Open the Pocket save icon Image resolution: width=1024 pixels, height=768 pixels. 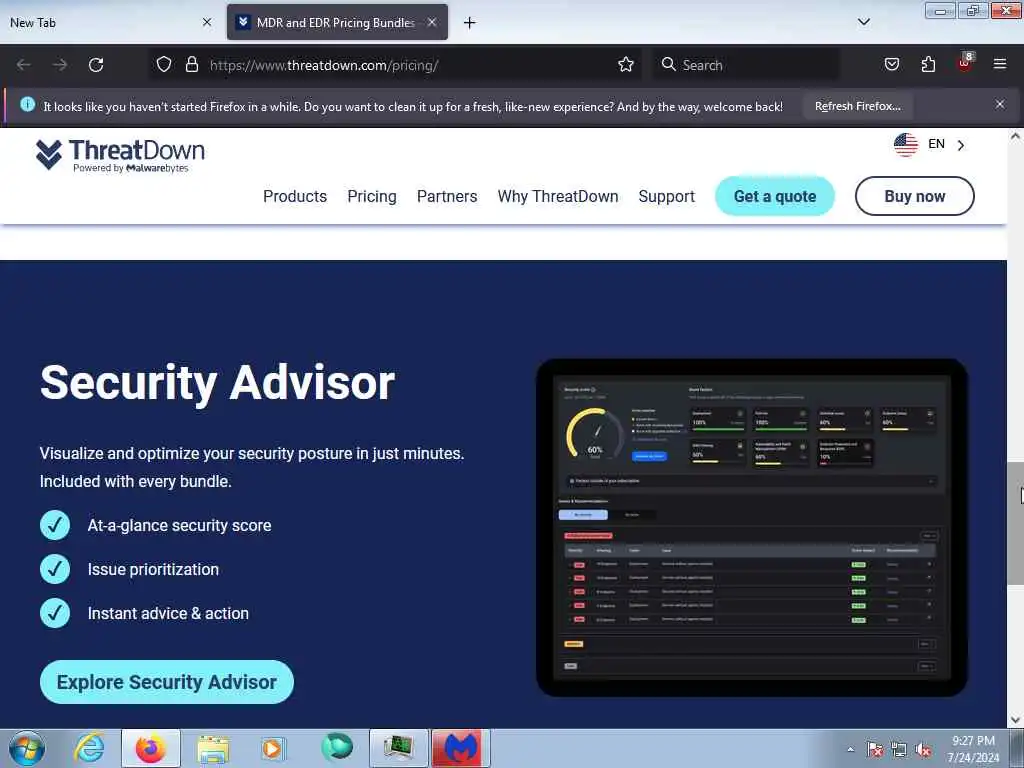pyautogui.click(x=891, y=64)
